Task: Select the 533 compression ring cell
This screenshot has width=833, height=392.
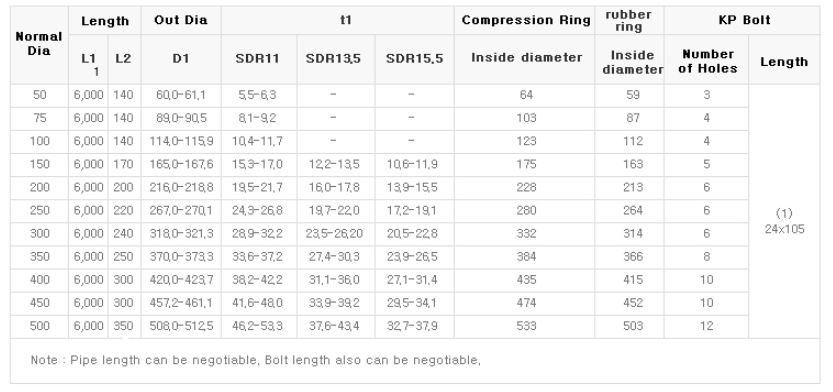Action: click(x=525, y=326)
